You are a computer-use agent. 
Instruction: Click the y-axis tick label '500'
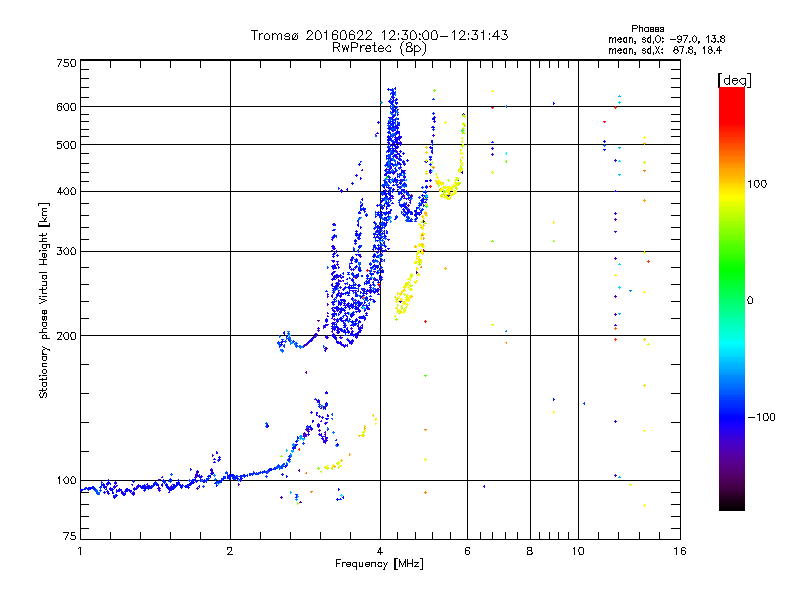tap(66, 145)
